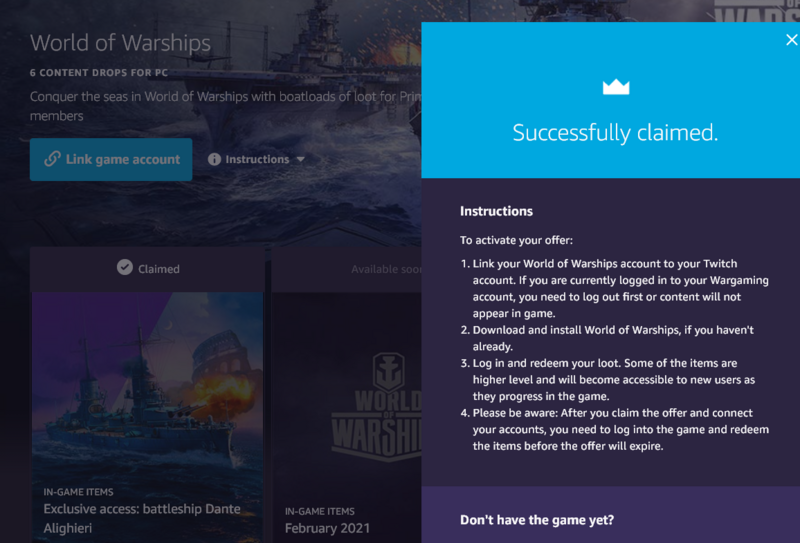
Task: Click the chain link icon
Action: click(x=52, y=159)
